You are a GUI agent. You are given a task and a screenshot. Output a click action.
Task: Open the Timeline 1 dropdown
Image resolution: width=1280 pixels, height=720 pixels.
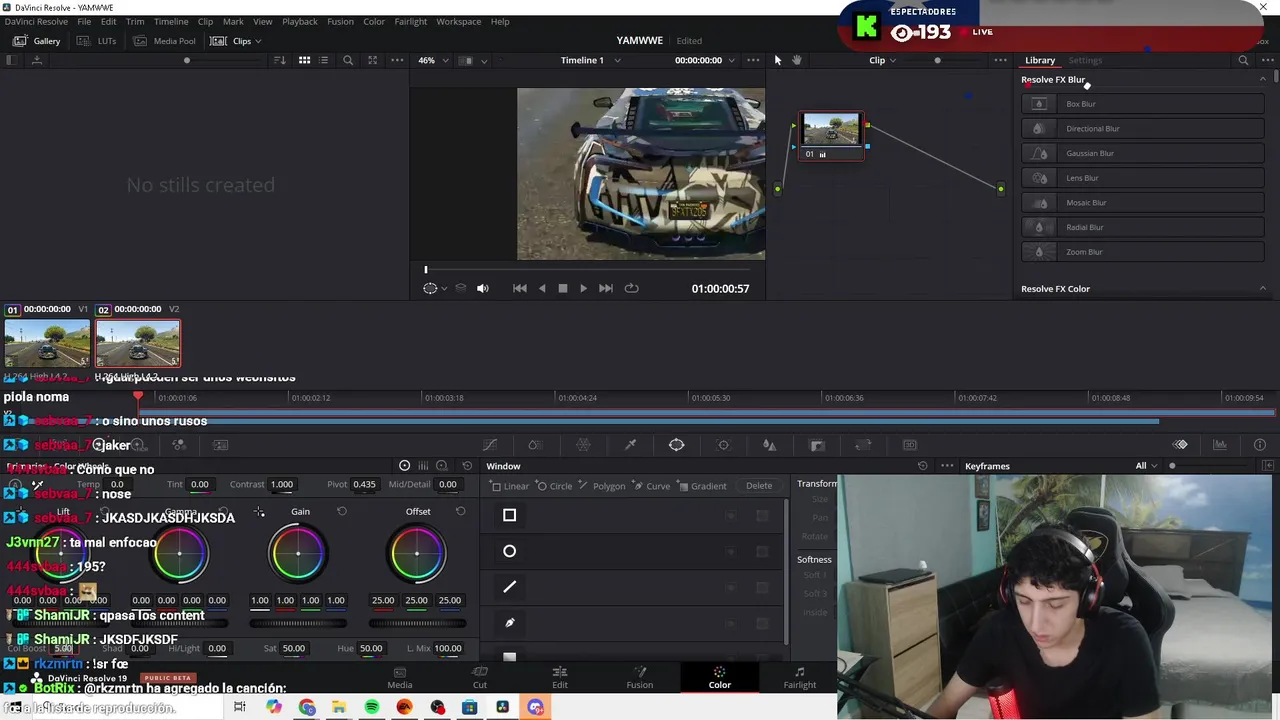(x=590, y=60)
